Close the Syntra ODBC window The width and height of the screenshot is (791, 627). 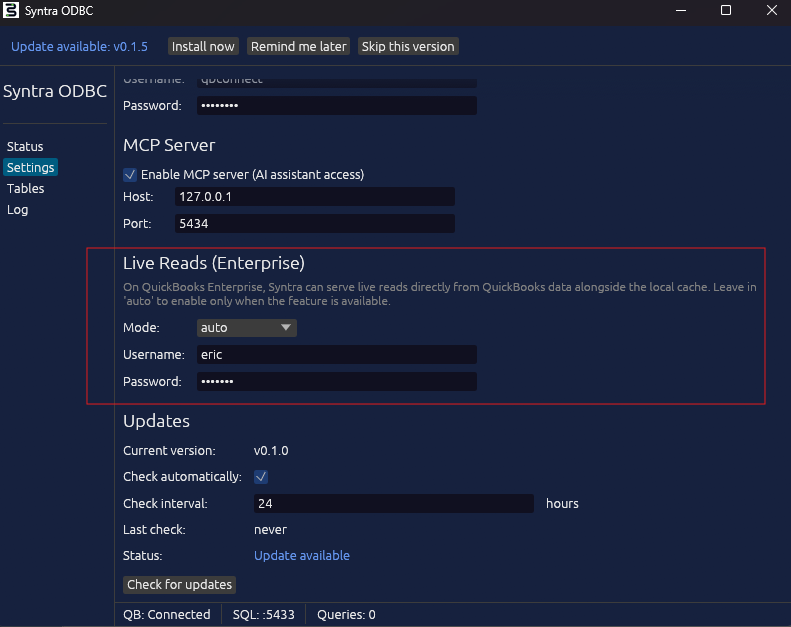(x=772, y=10)
